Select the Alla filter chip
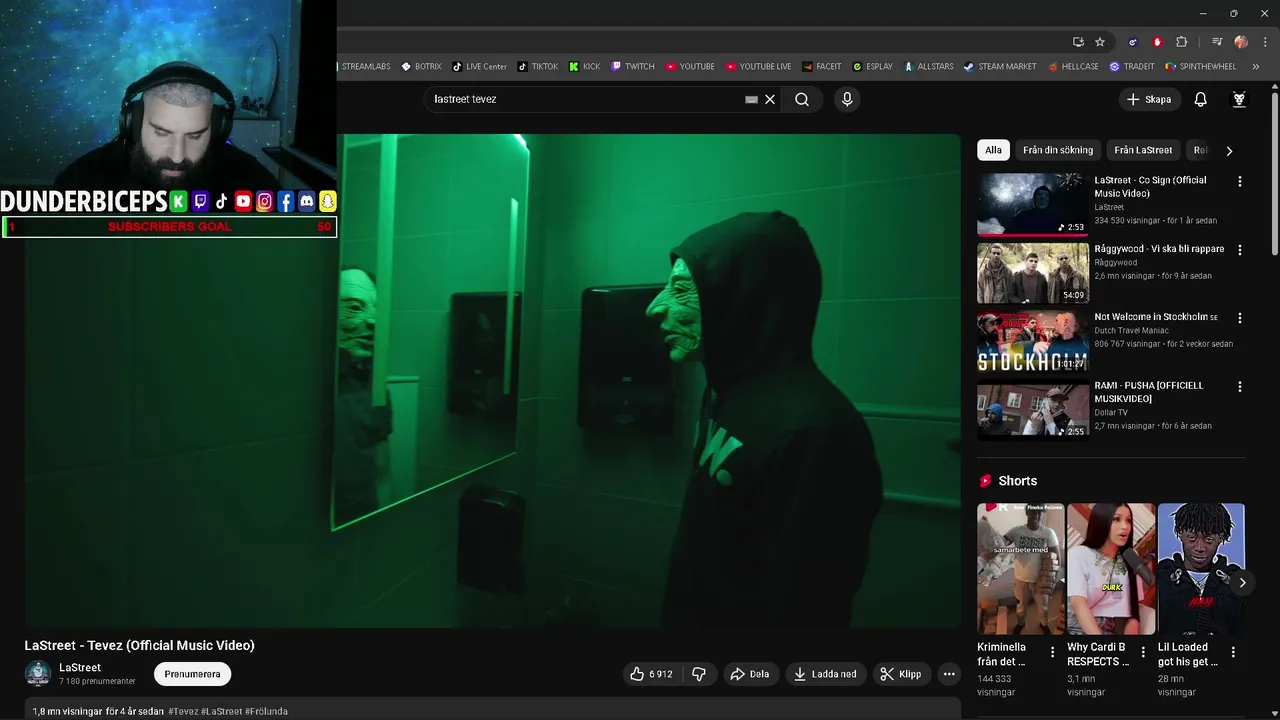 [x=993, y=150]
